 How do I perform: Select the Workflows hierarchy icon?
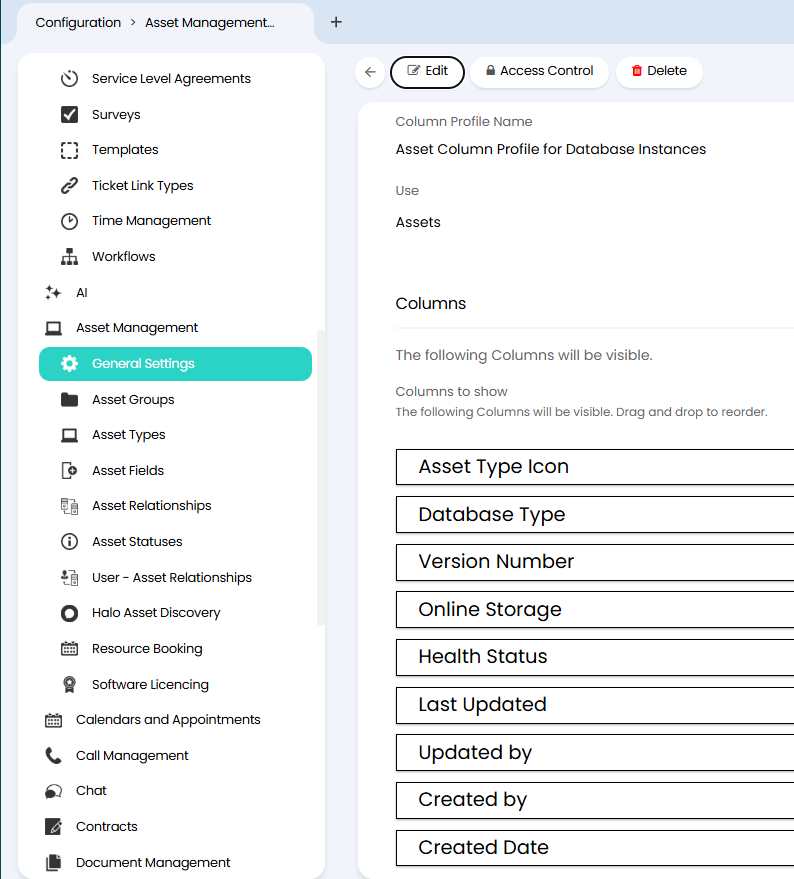[x=69, y=257]
